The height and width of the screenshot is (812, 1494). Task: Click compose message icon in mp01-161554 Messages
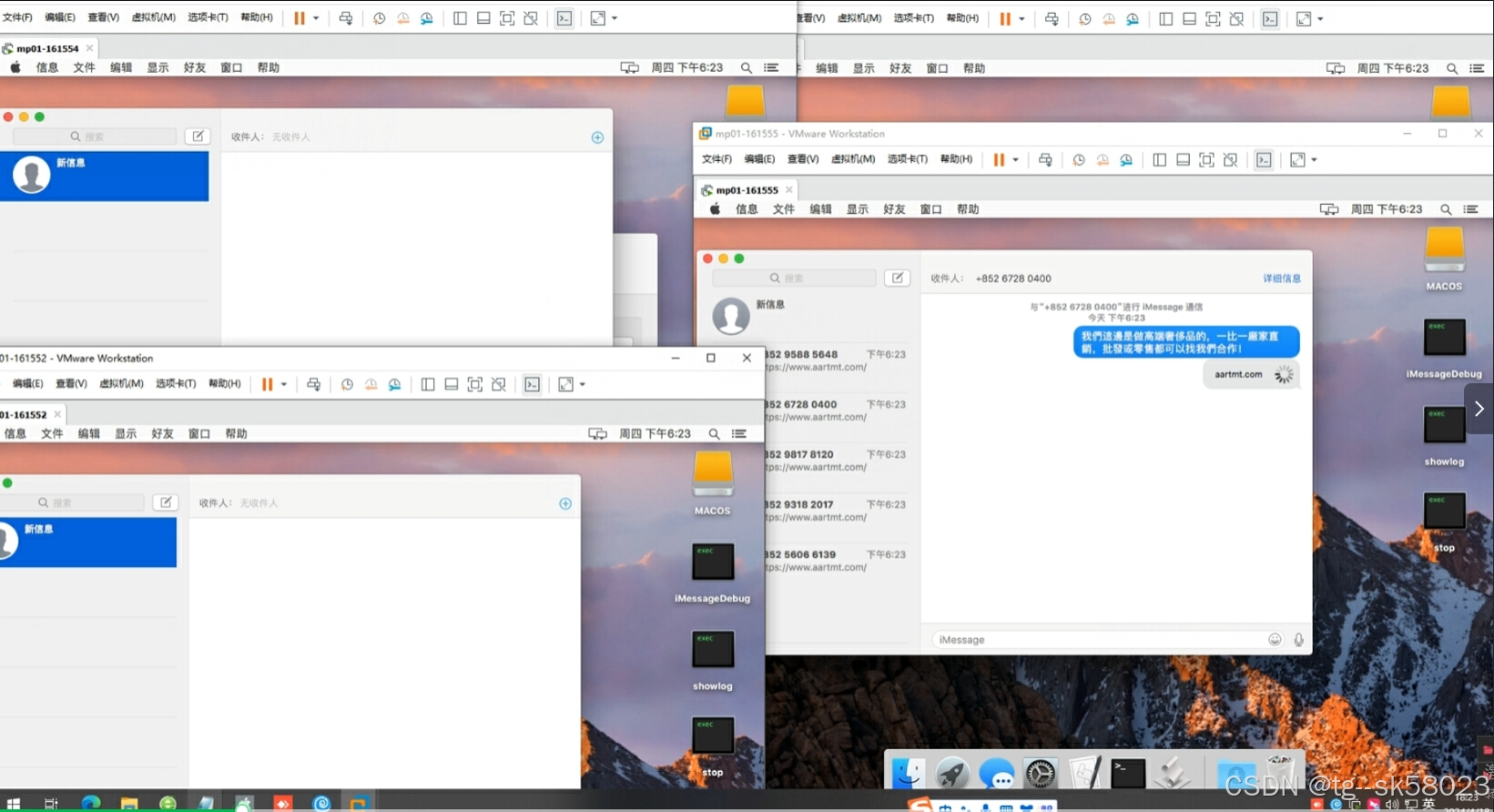click(198, 136)
